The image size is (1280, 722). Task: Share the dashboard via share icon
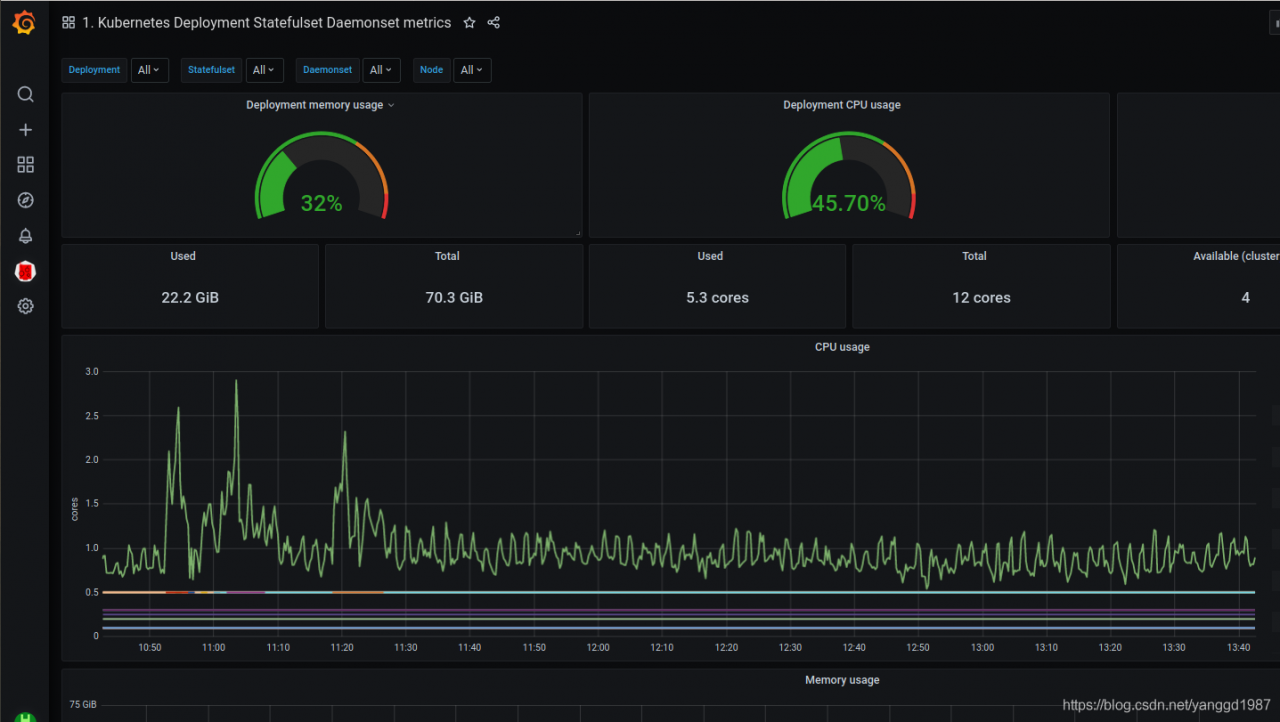(494, 23)
